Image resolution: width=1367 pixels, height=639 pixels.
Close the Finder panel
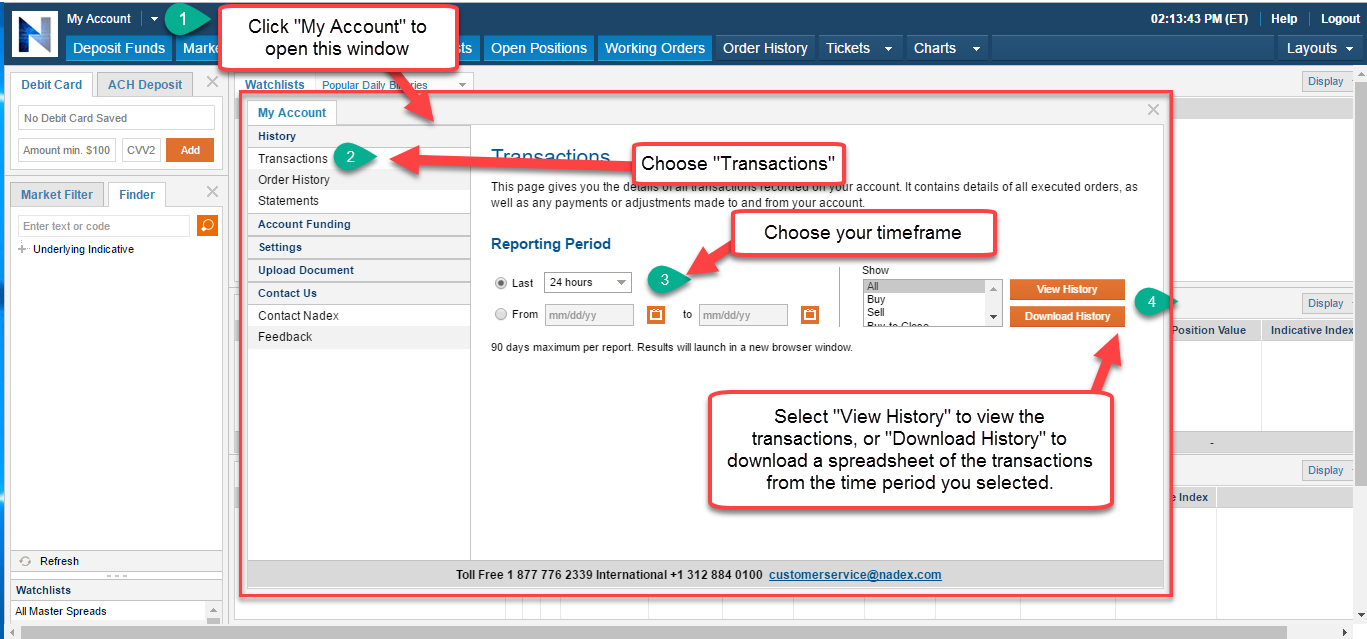212,192
